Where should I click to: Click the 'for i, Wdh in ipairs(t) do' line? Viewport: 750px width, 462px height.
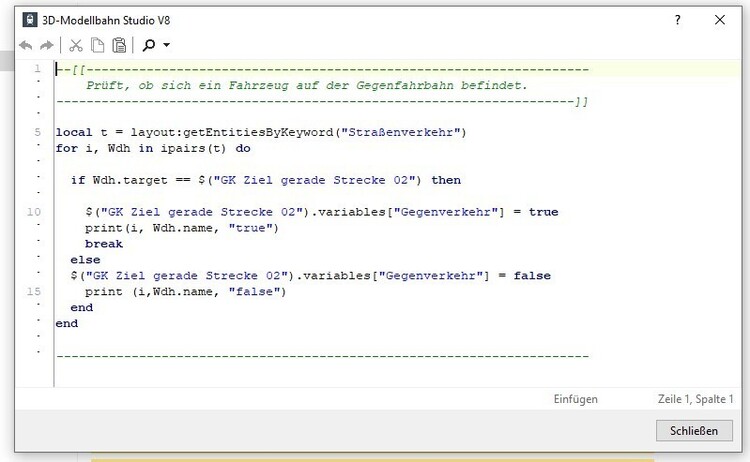click(153, 148)
